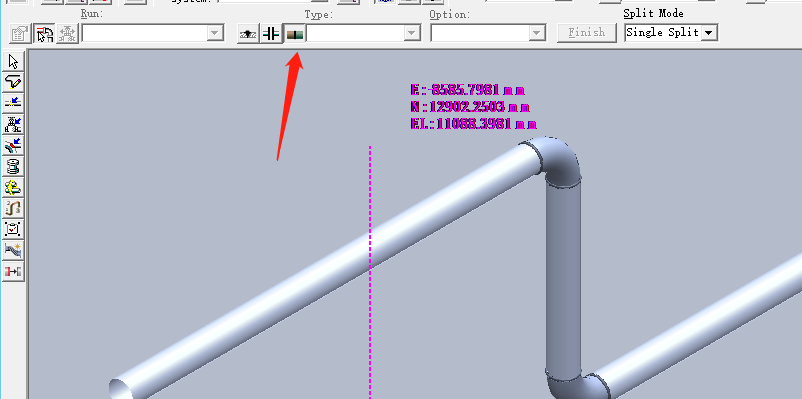Expand the Option combo box

point(487,34)
